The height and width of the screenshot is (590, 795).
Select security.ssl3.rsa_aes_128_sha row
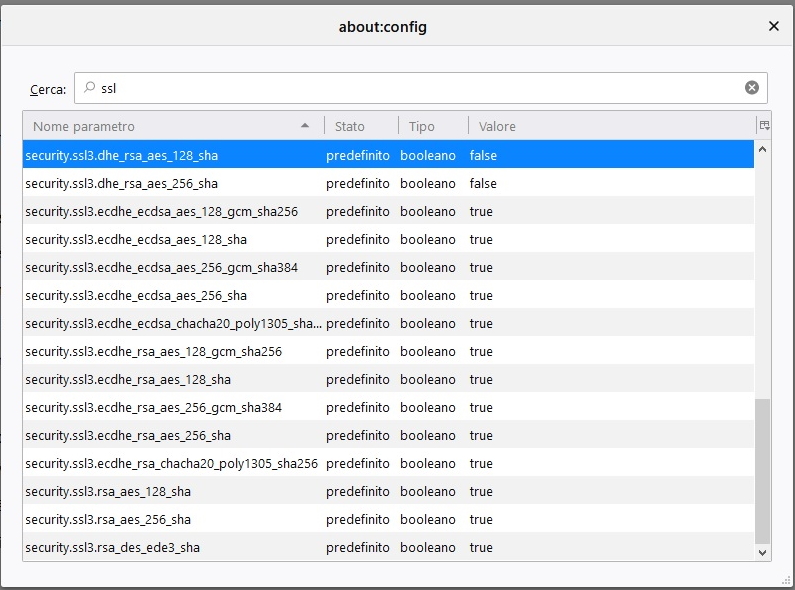click(388, 491)
